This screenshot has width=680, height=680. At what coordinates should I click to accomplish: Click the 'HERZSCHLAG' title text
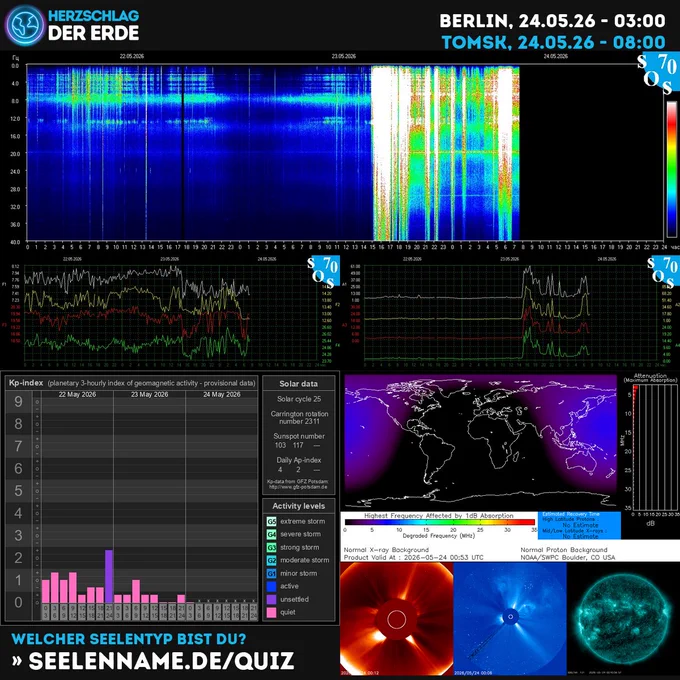(x=93, y=16)
